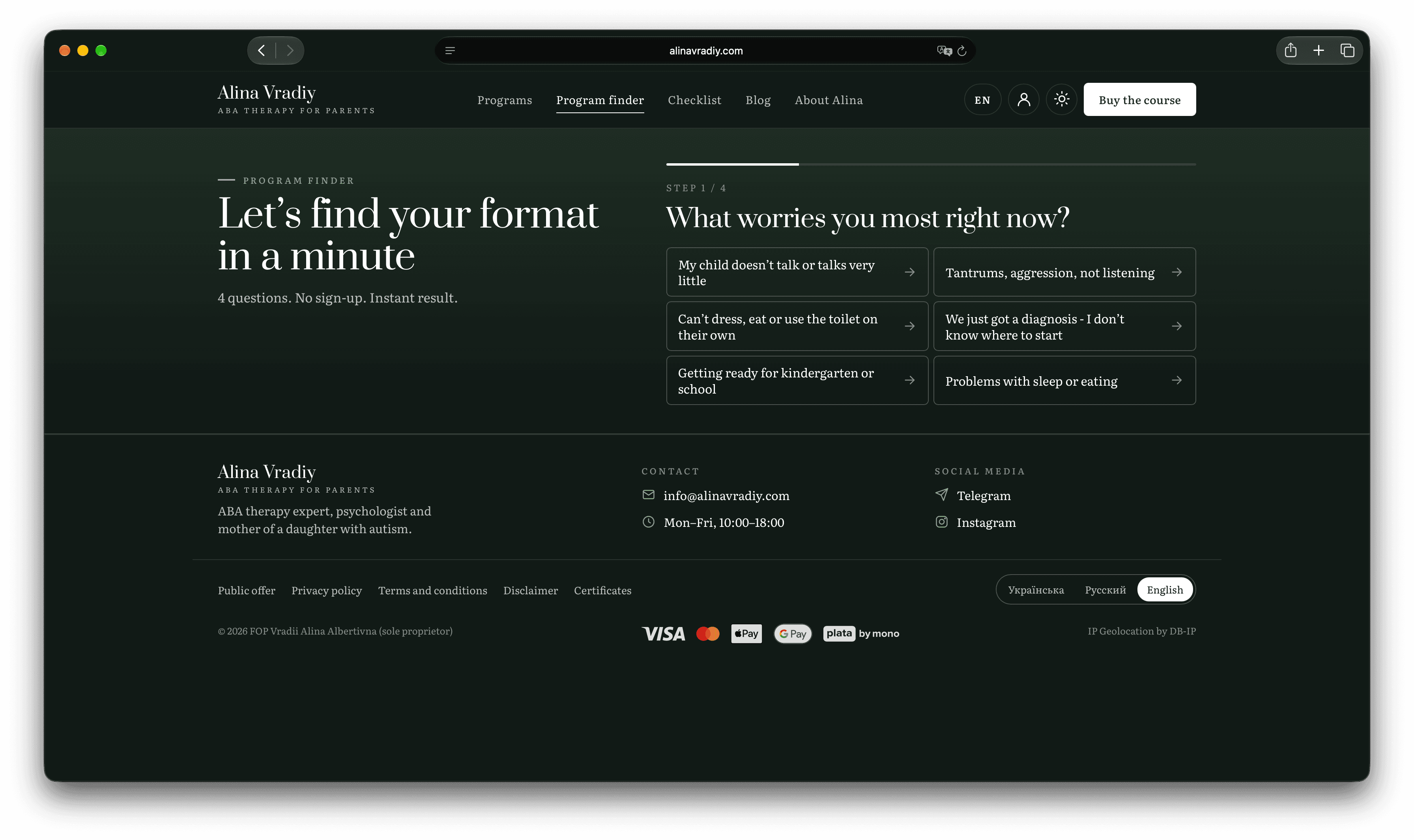Image resolution: width=1414 pixels, height=840 pixels.
Task: Open the reader view icon in address bar
Action: tap(450, 51)
